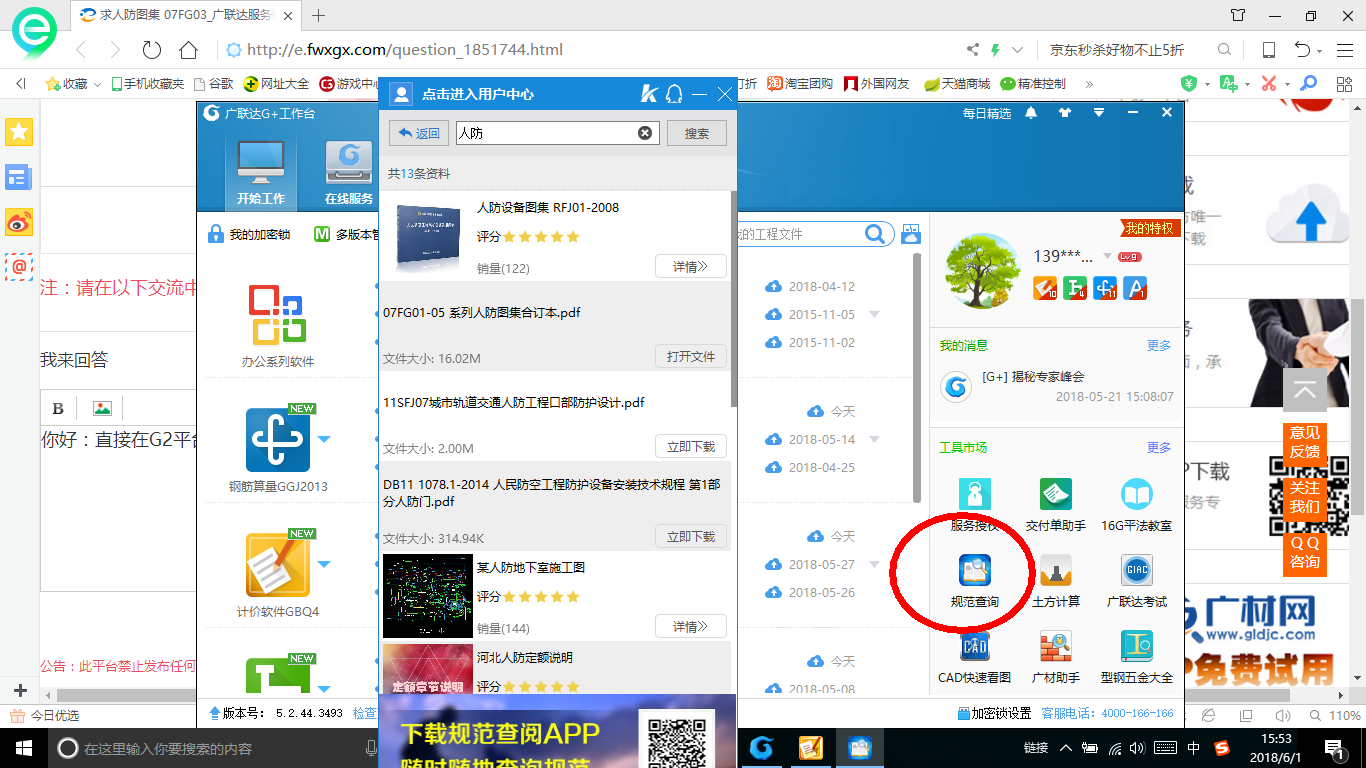Clear the 人防 search text with the X

click(645, 133)
